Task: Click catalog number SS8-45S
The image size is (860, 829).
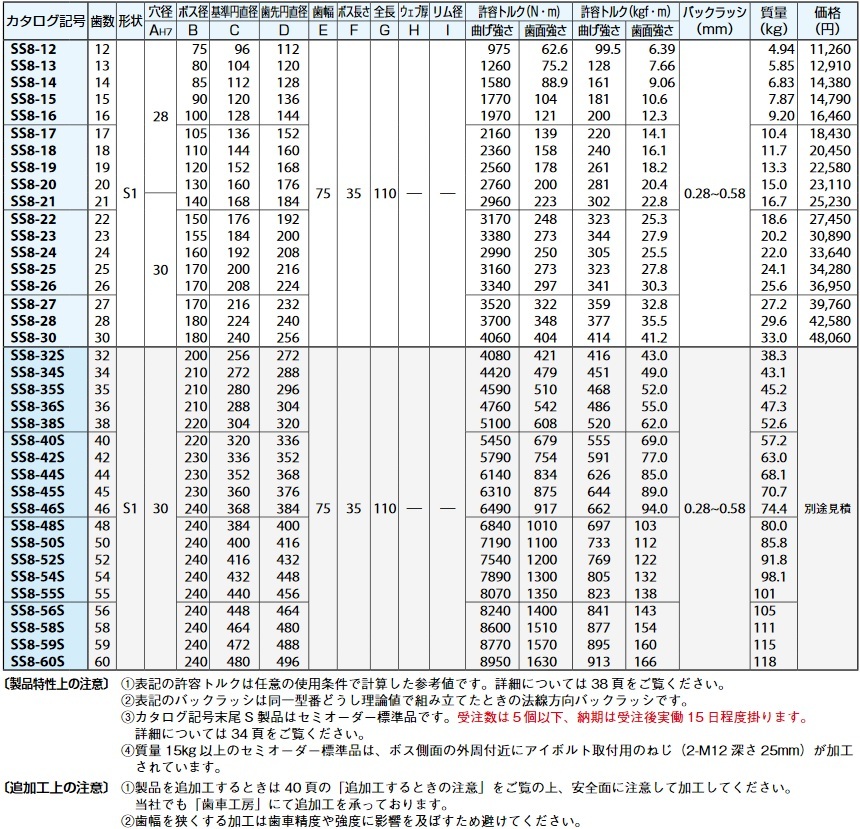Action: [37, 492]
